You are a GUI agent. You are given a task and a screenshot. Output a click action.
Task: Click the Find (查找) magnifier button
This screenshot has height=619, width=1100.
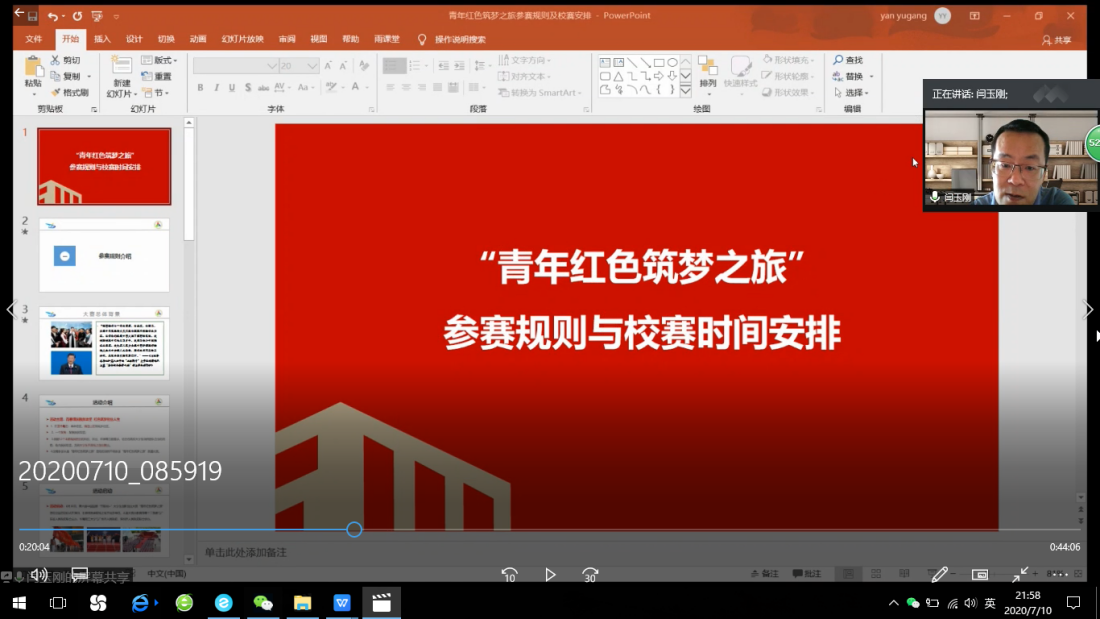(x=847, y=60)
